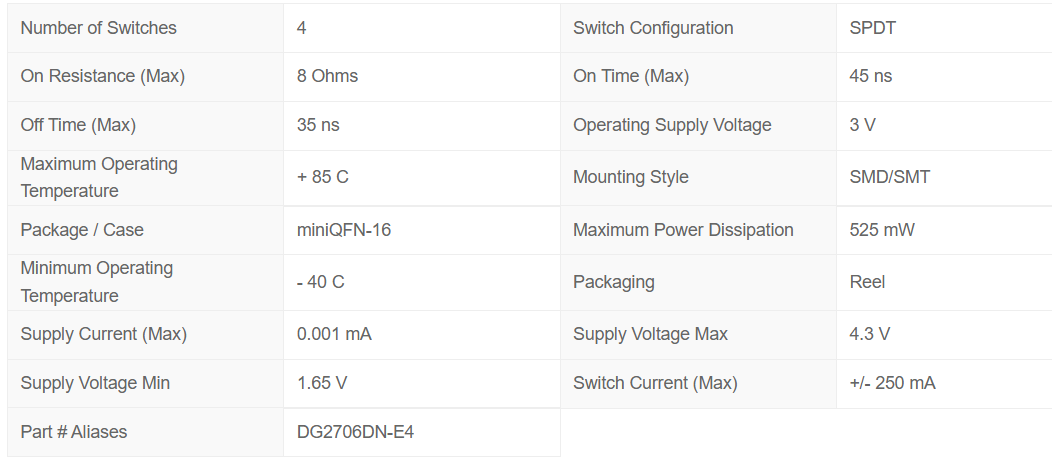The height and width of the screenshot is (463, 1052).
Task: Select the SMD/SMT mounting style value
Action: coord(890,178)
